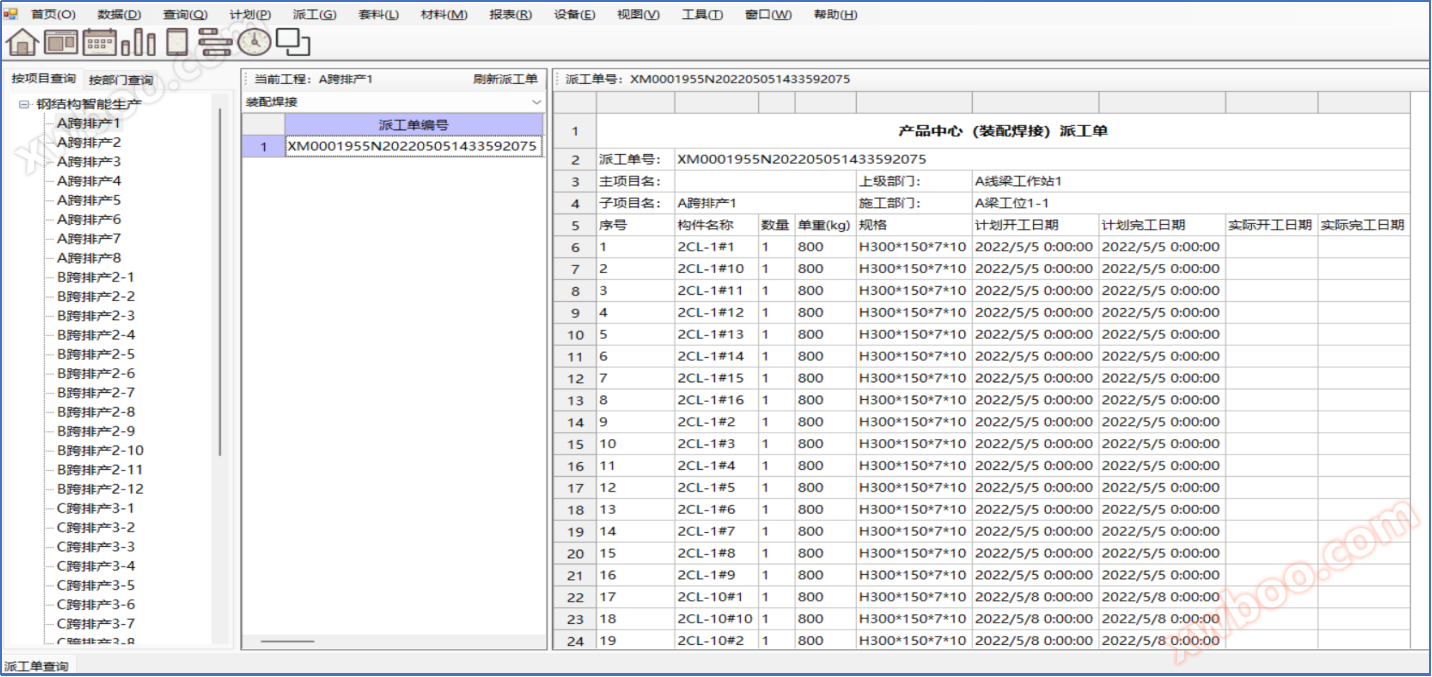The width and height of the screenshot is (1432, 677).
Task: Select A跨排产3 in project tree
Action: (x=89, y=162)
